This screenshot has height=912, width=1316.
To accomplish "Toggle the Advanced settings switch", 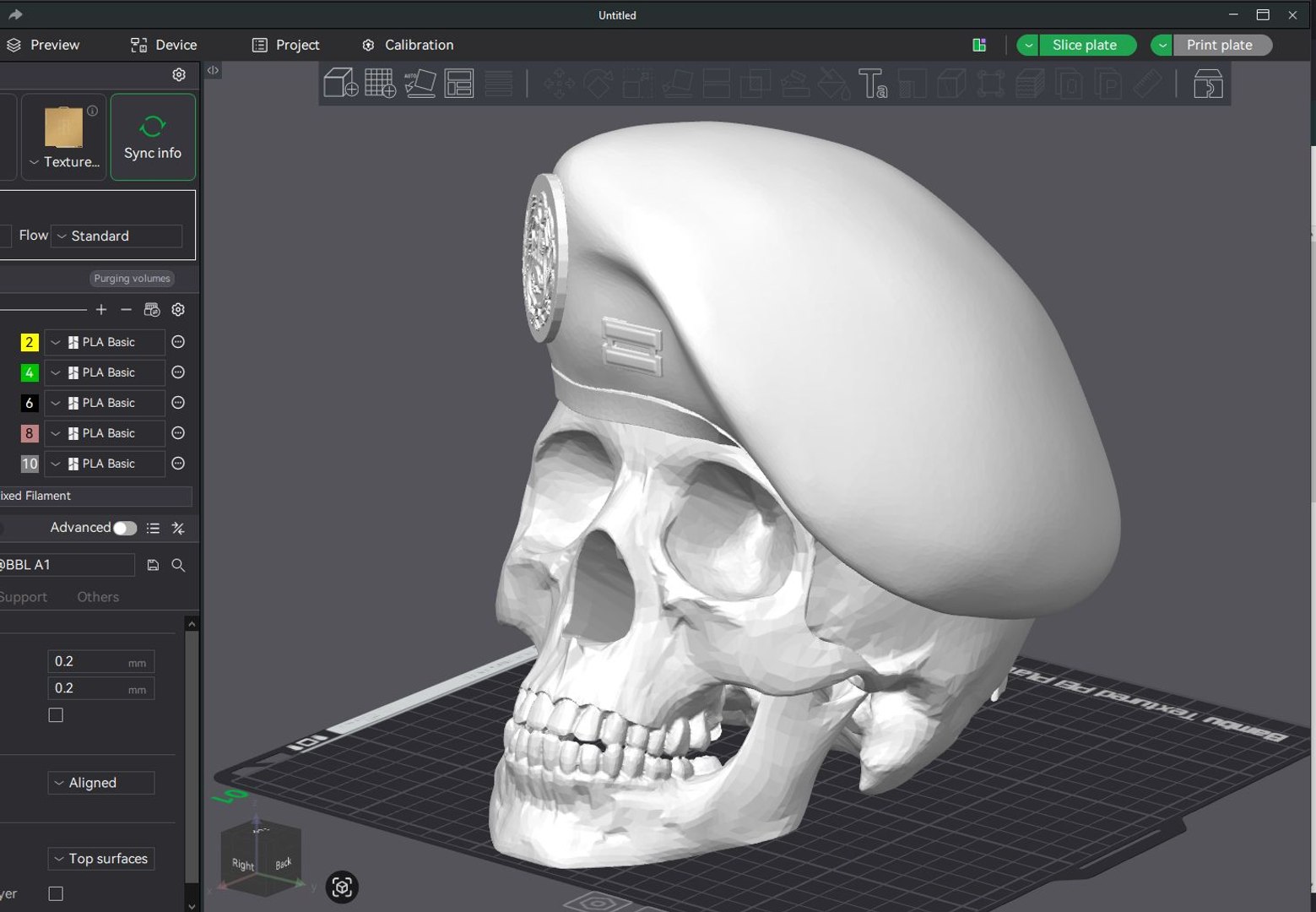I will pyautogui.click(x=125, y=528).
